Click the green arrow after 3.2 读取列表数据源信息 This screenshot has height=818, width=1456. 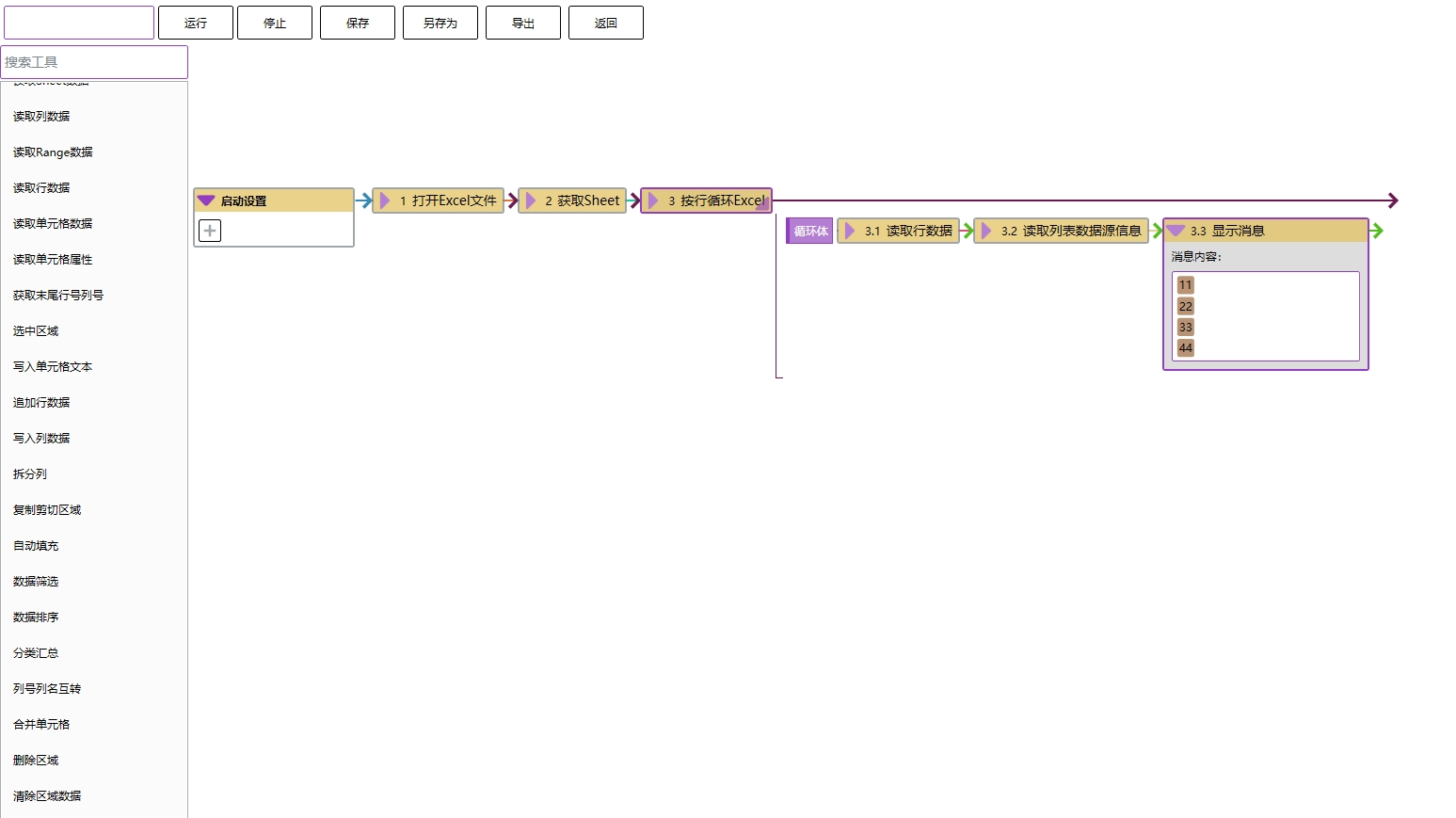point(1157,231)
